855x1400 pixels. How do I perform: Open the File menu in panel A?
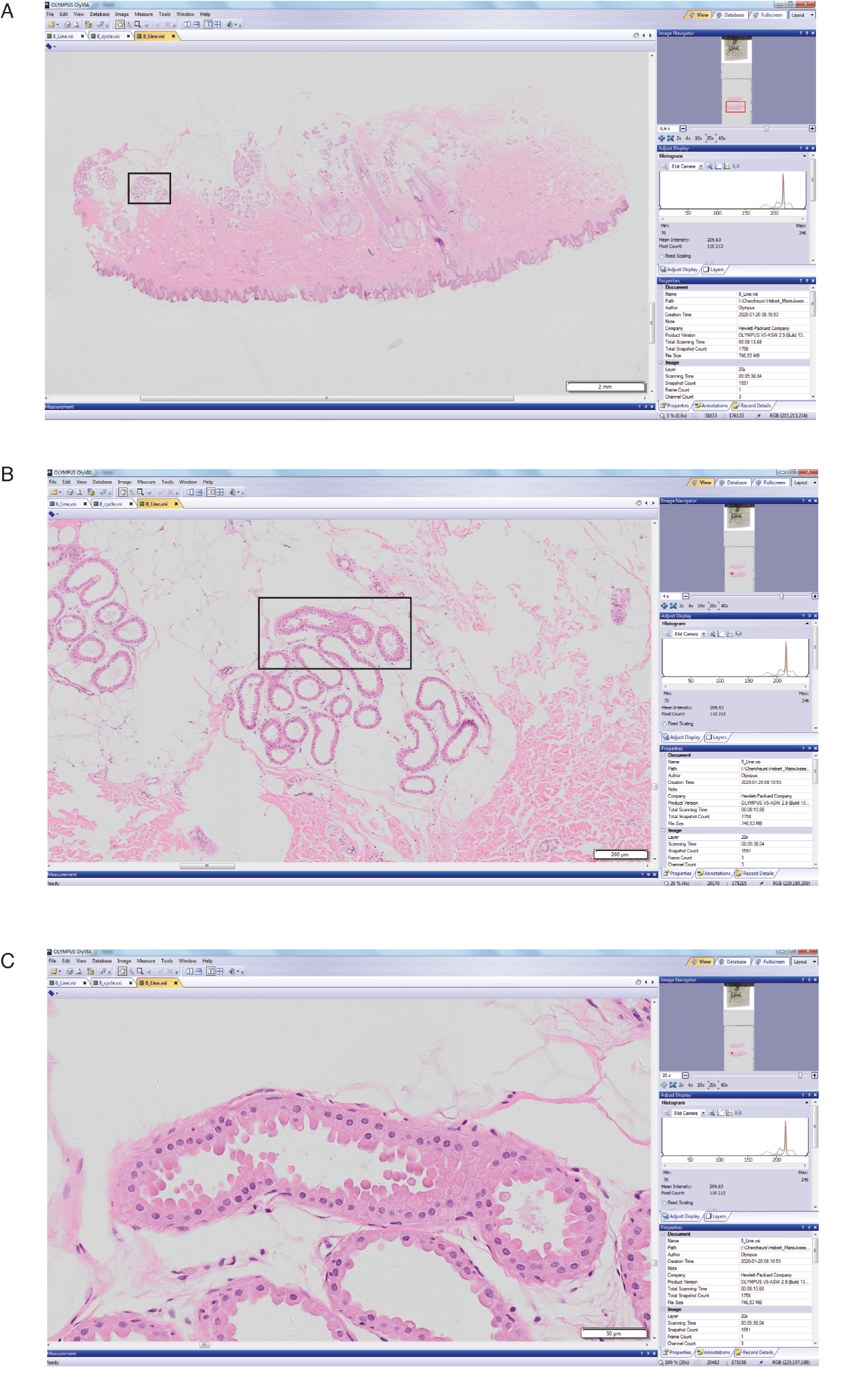(50, 14)
